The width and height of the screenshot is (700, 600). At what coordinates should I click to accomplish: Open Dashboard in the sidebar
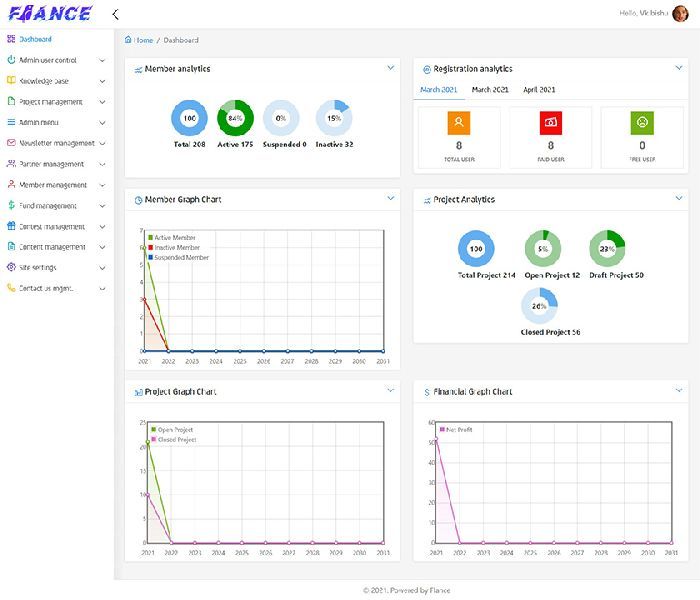tap(35, 39)
